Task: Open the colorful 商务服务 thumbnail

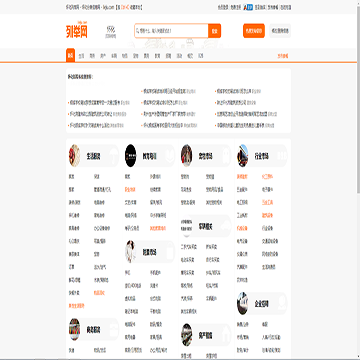Action: (74, 330)
